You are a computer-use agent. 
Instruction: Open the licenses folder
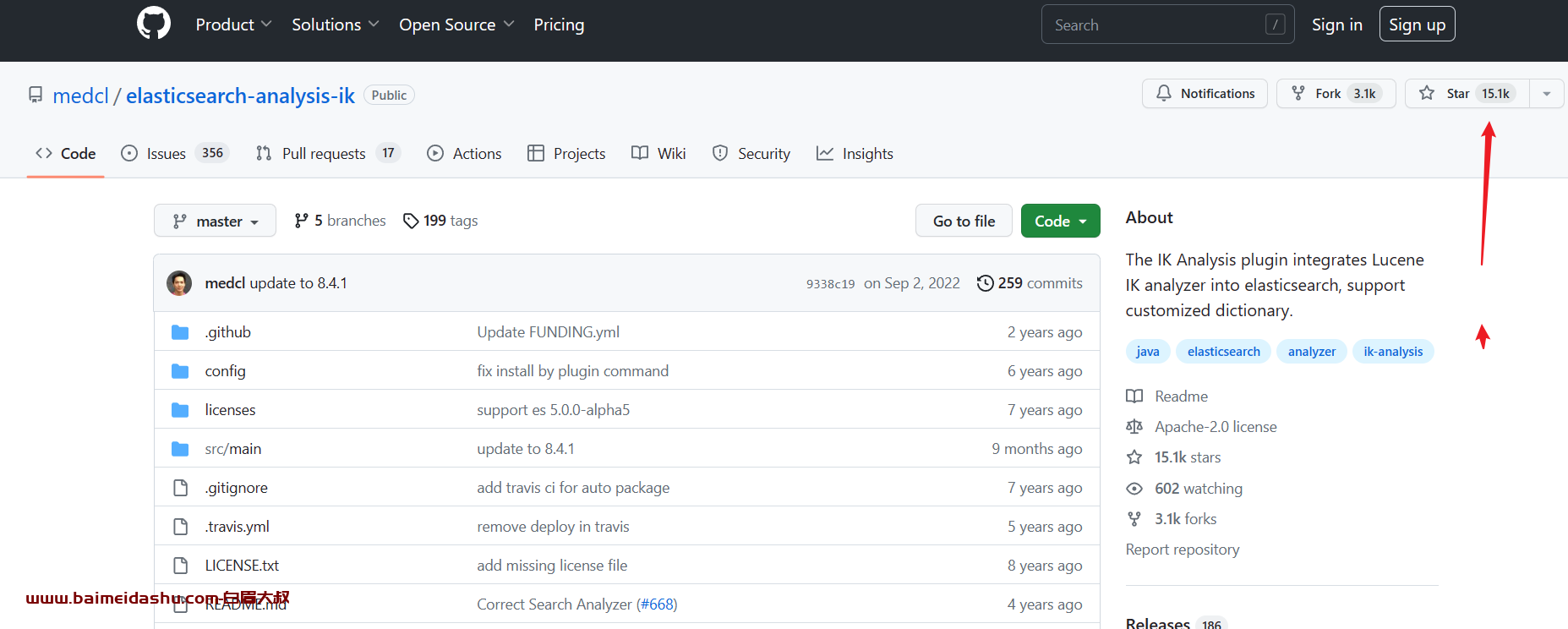[230, 410]
